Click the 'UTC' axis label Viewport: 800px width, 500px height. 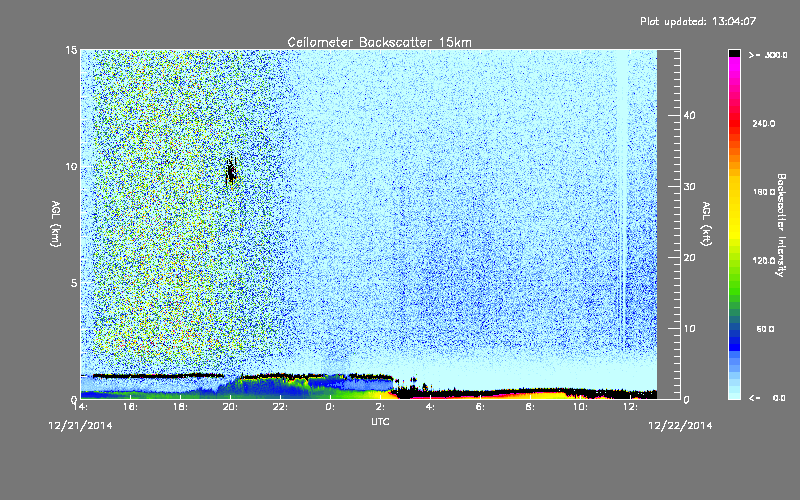coord(380,422)
